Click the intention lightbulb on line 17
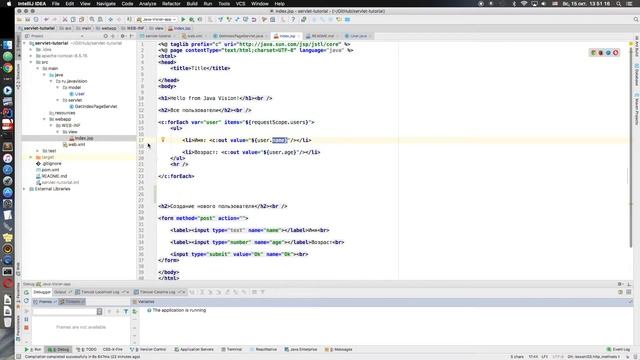Image resolution: width=640 pixels, height=360 pixels. click(162, 140)
